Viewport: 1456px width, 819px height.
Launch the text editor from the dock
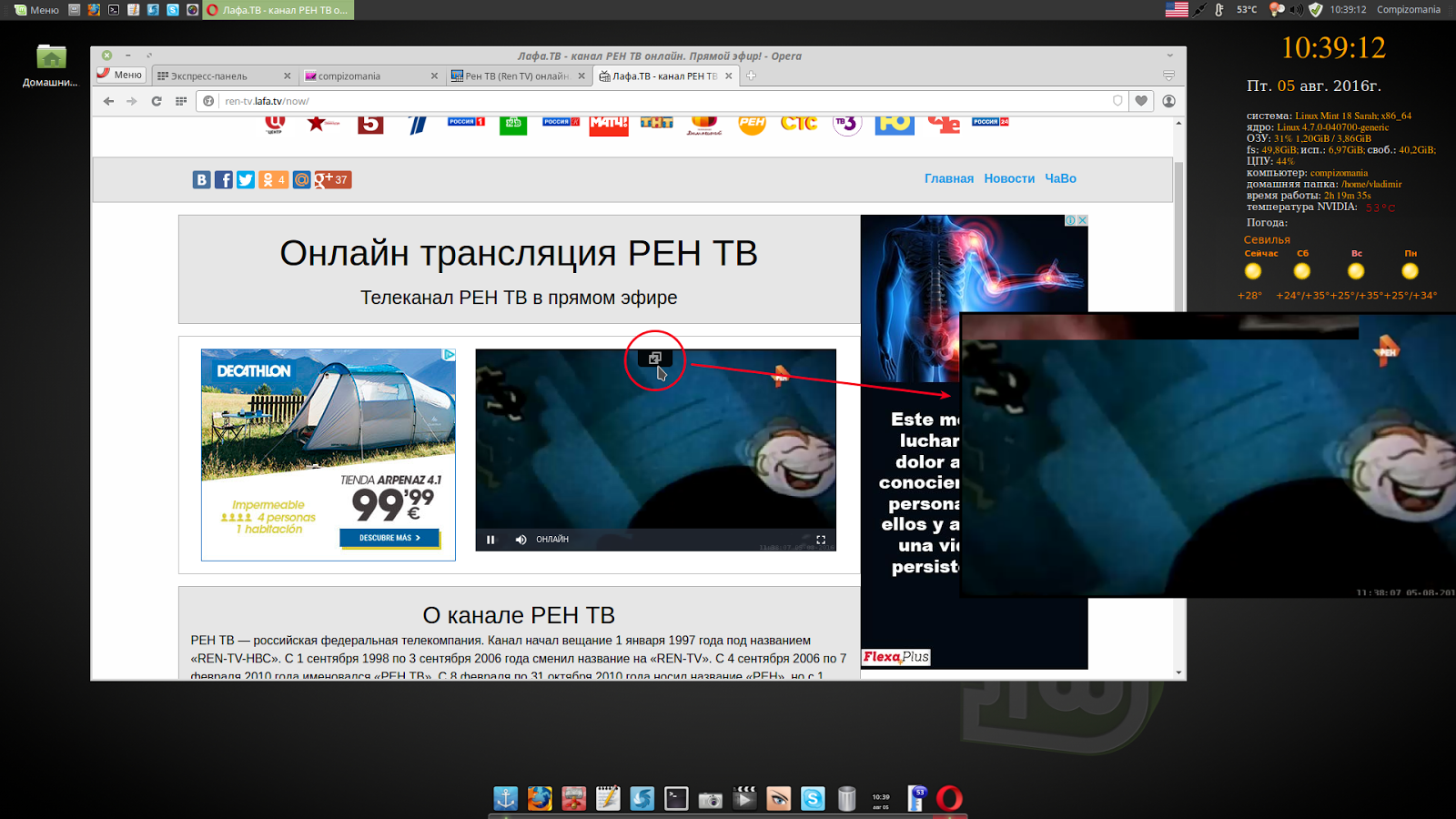pyautogui.click(x=608, y=798)
